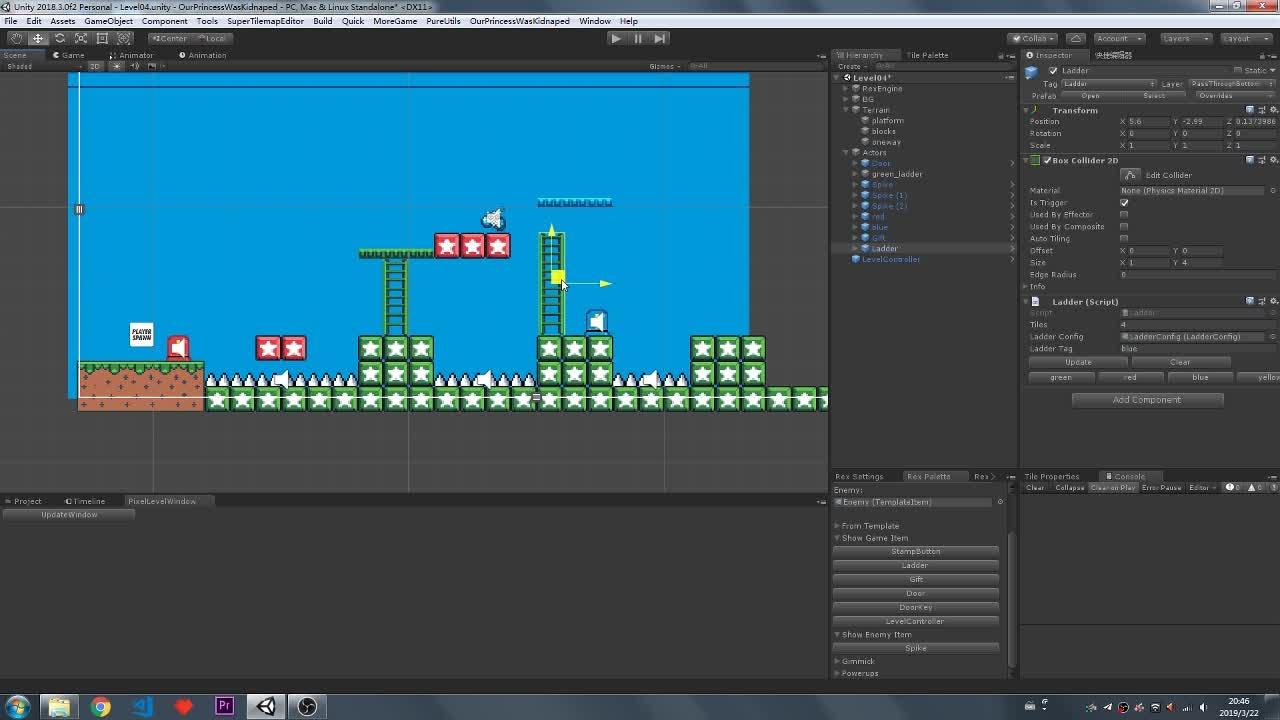Open Chrome from the taskbar
The image size is (1280, 720).
(100, 707)
